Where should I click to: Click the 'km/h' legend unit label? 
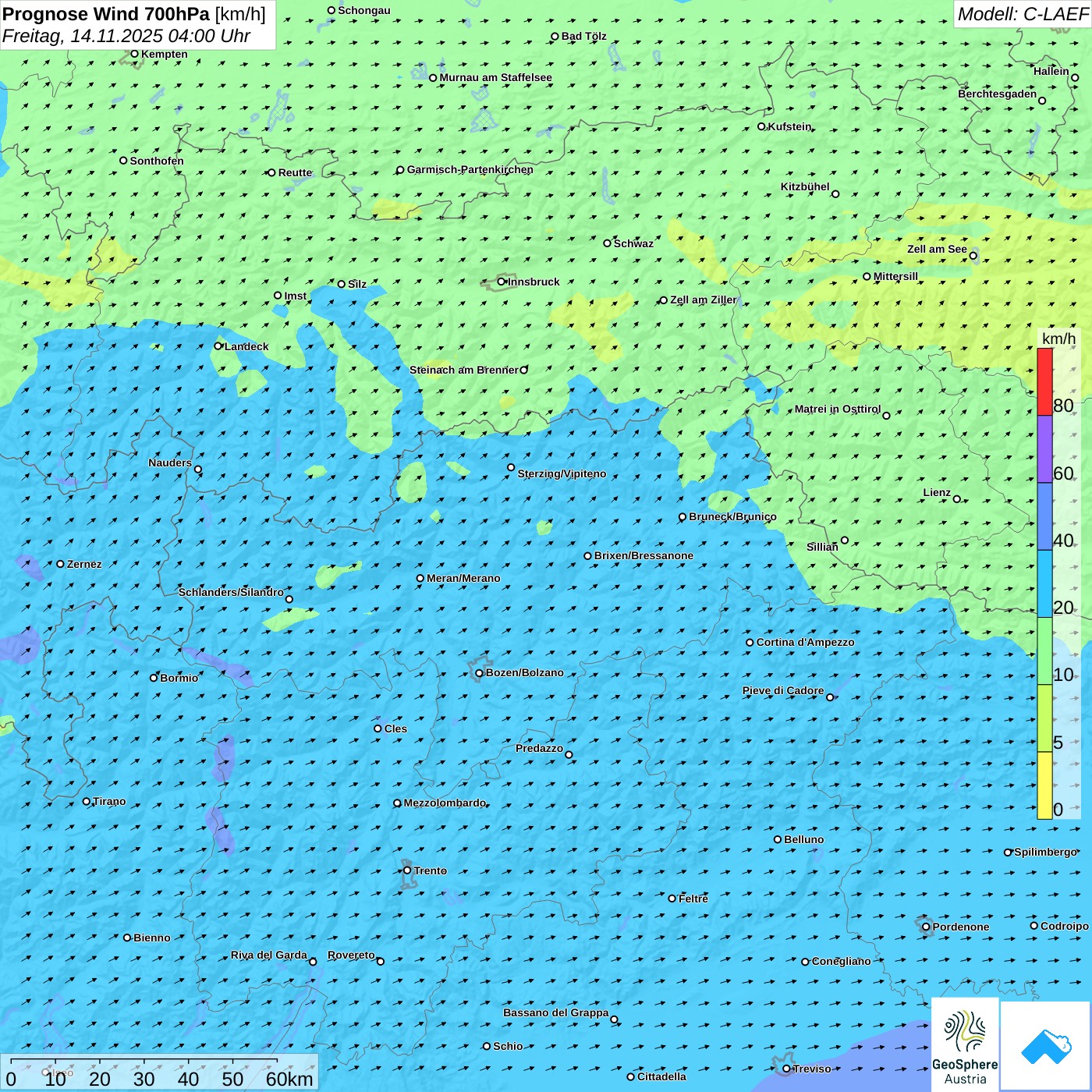1058,339
